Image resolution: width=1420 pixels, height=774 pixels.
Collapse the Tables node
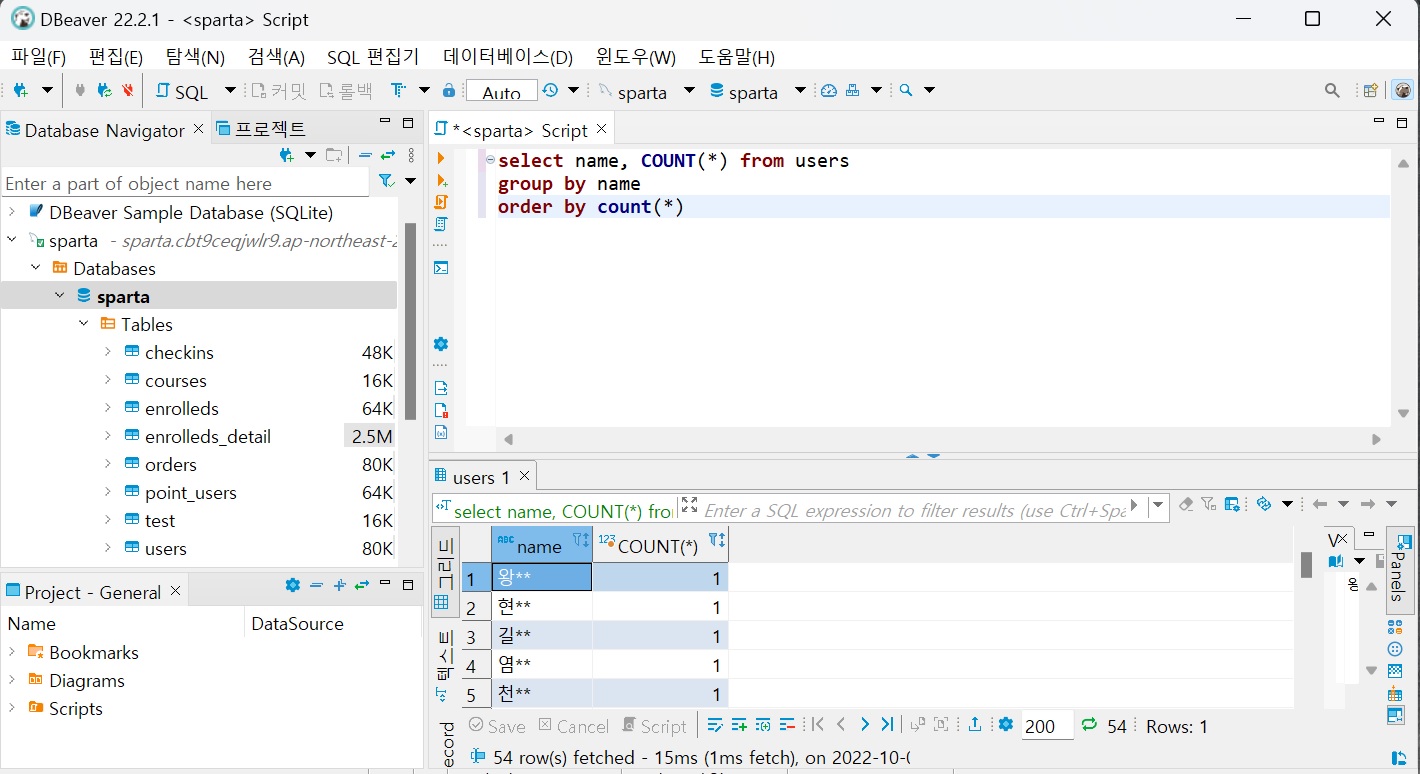84,324
